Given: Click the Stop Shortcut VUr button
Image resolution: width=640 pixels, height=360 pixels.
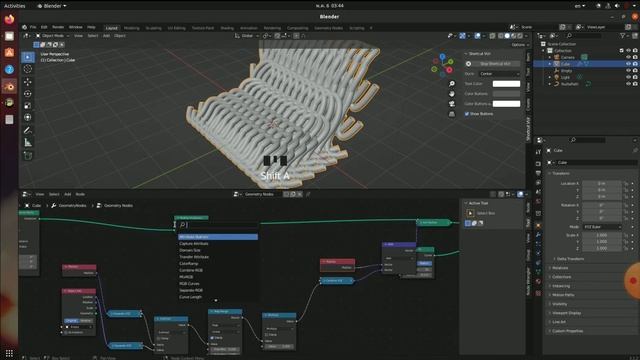Looking at the screenshot, I should [x=495, y=64].
